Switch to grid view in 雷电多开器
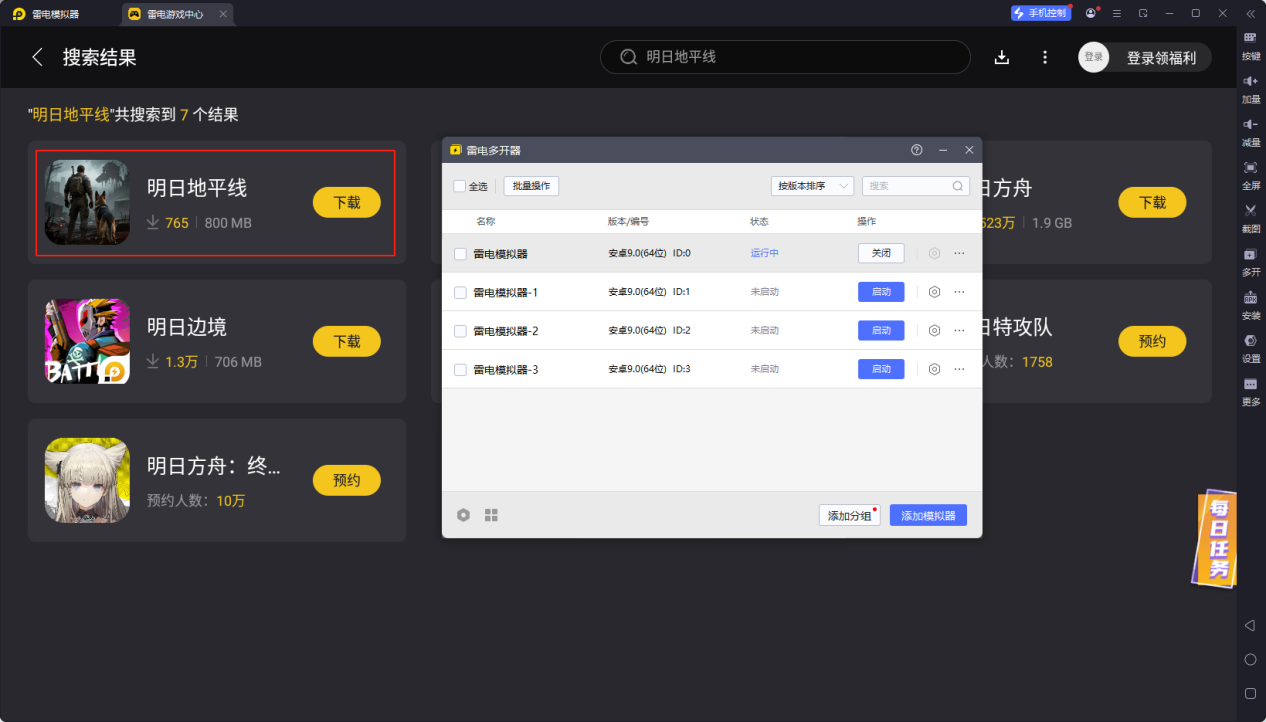Viewport: 1266px width, 722px height. click(491, 515)
